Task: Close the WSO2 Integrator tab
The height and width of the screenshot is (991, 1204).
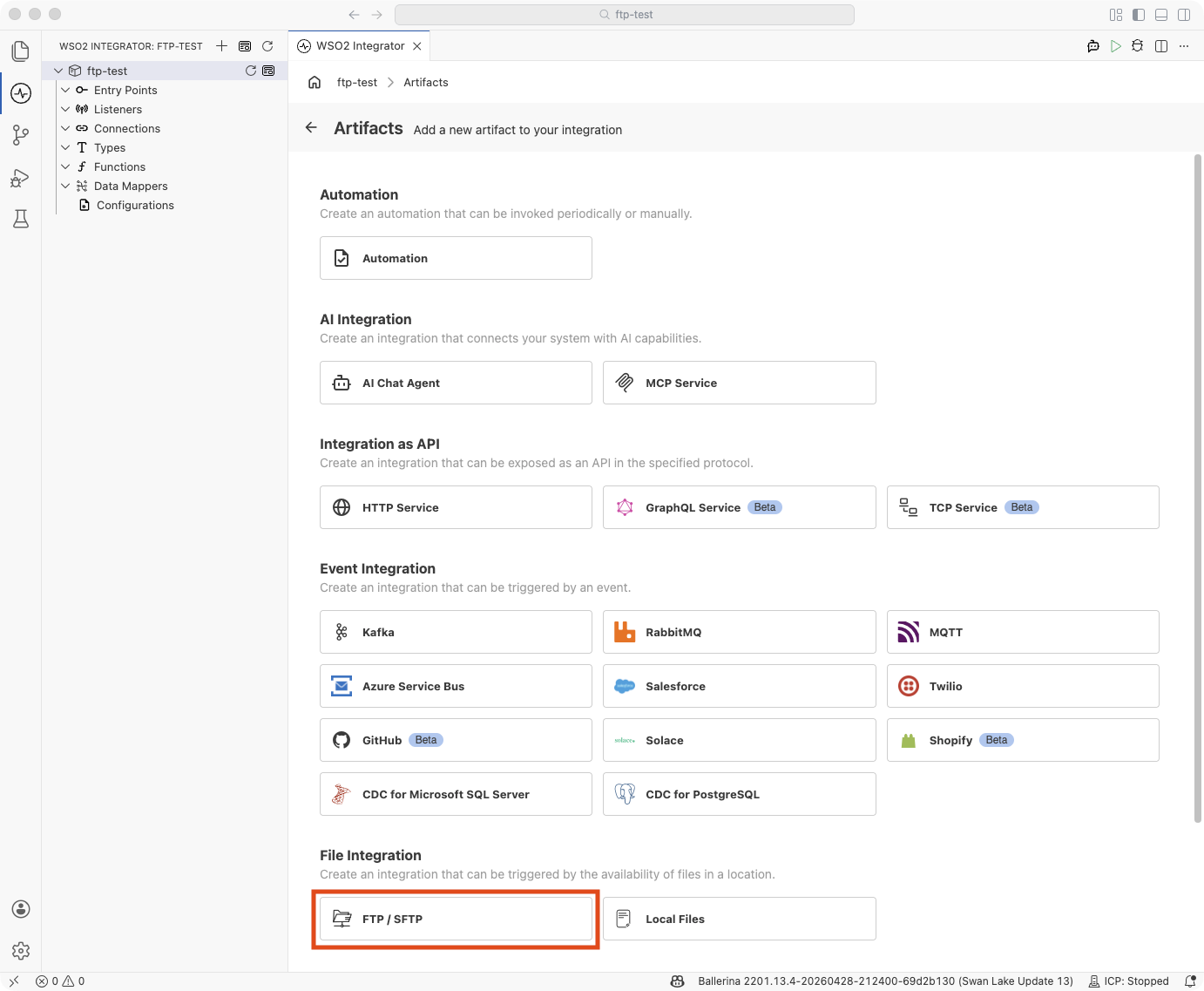Action: (417, 46)
